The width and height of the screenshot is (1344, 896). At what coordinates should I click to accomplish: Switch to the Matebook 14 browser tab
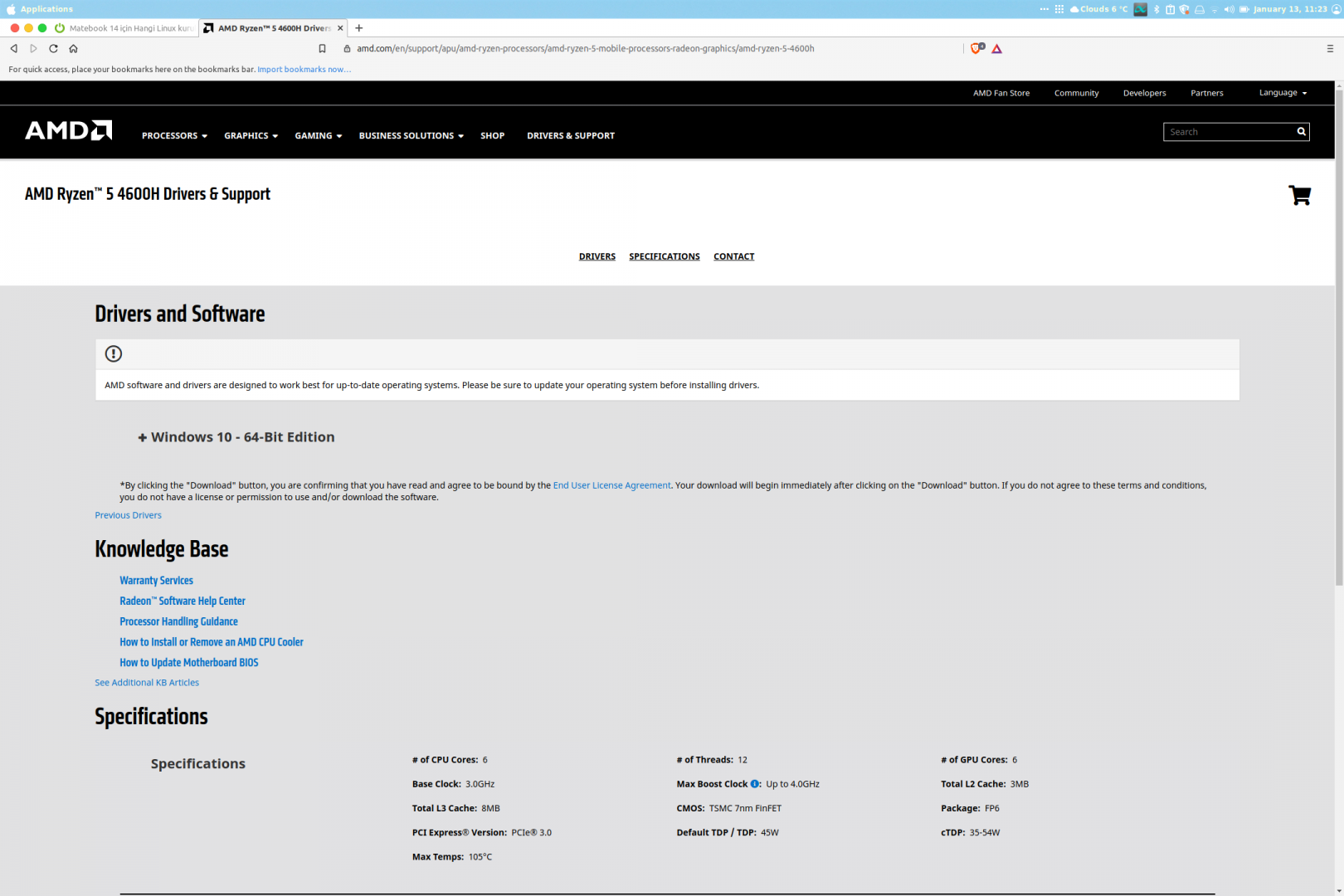pyautogui.click(x=124, y=28)
